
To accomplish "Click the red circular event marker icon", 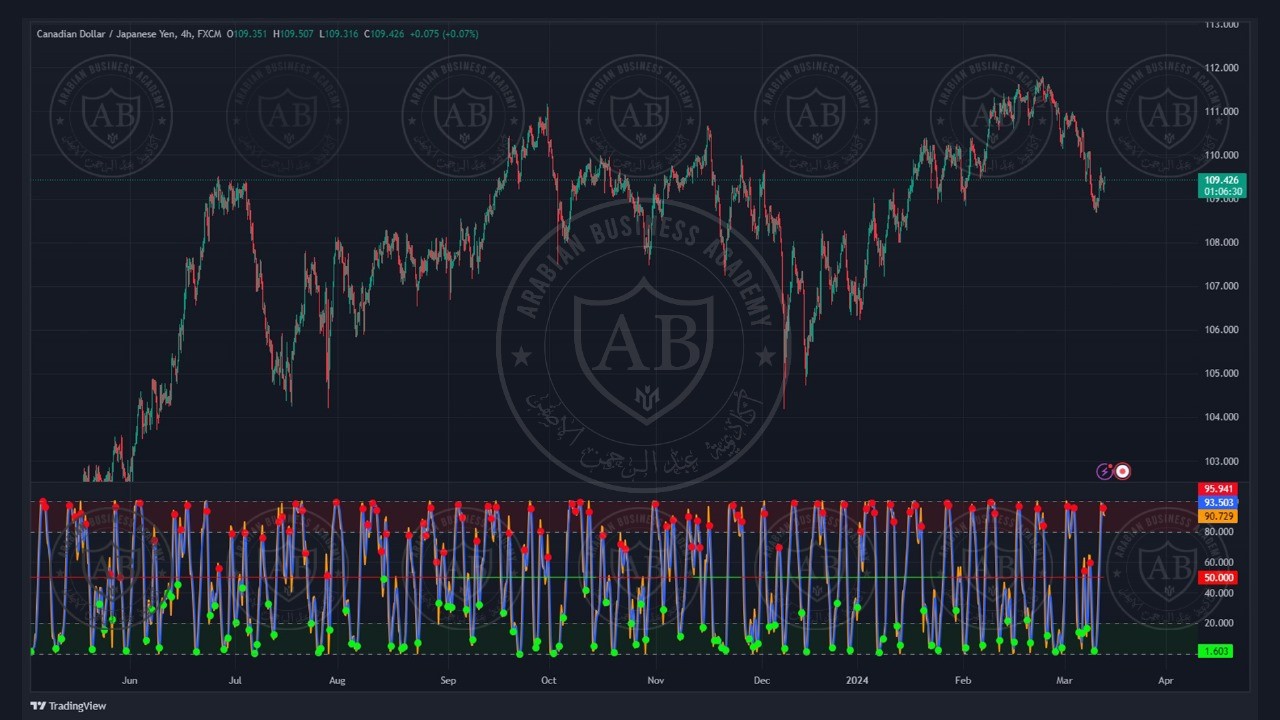I will pyautogui.click(x=1123, y=471).
